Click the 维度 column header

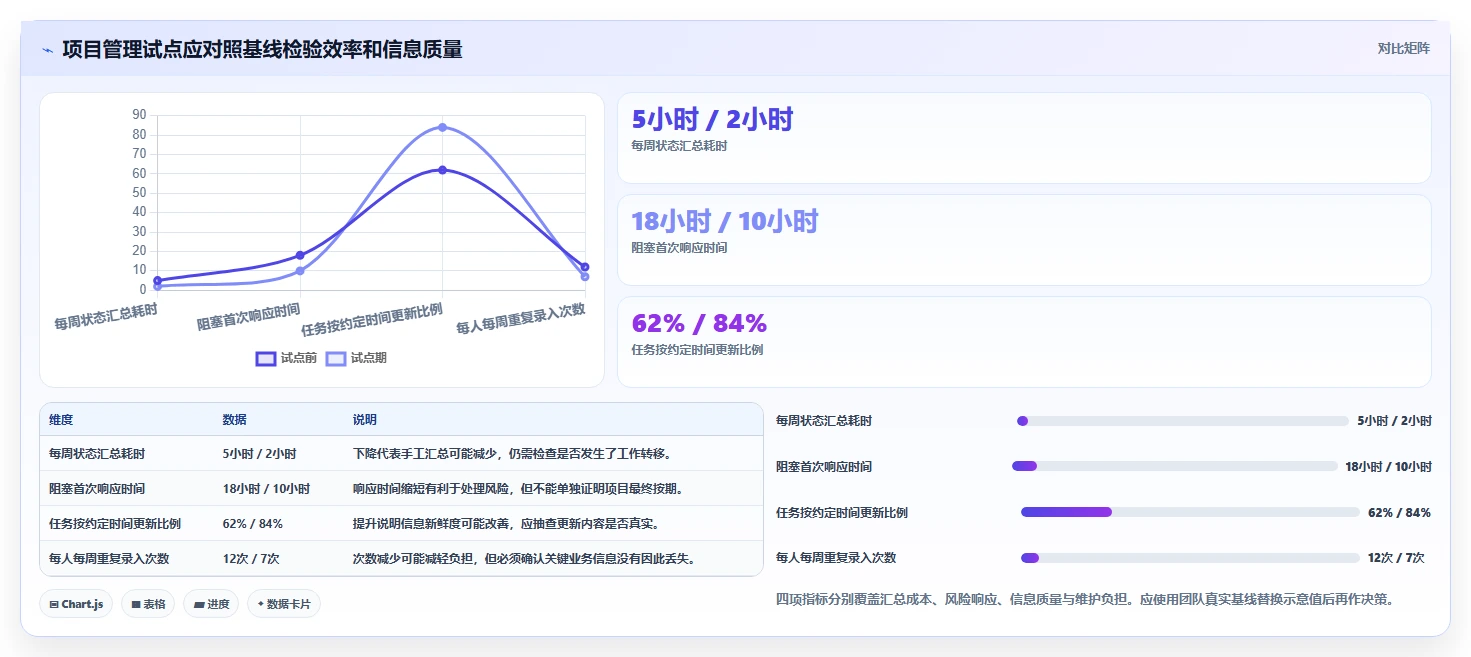pyautogui.click(x=61, y=420)
